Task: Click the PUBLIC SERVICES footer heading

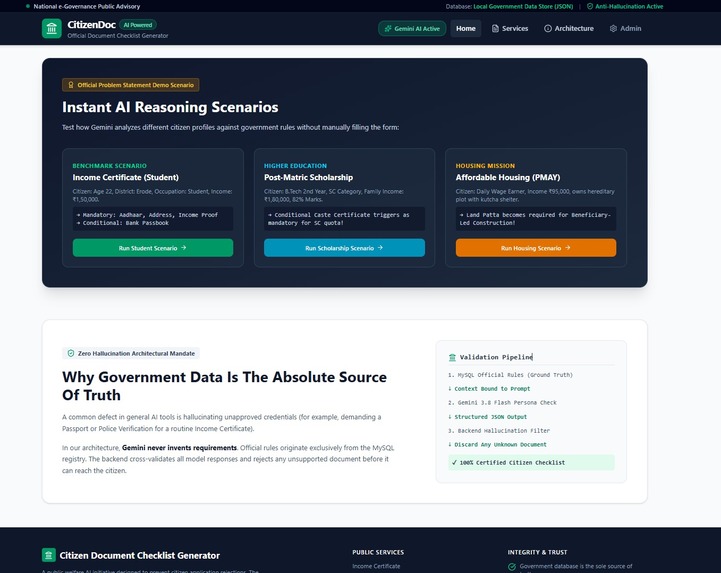Action: 378,552
